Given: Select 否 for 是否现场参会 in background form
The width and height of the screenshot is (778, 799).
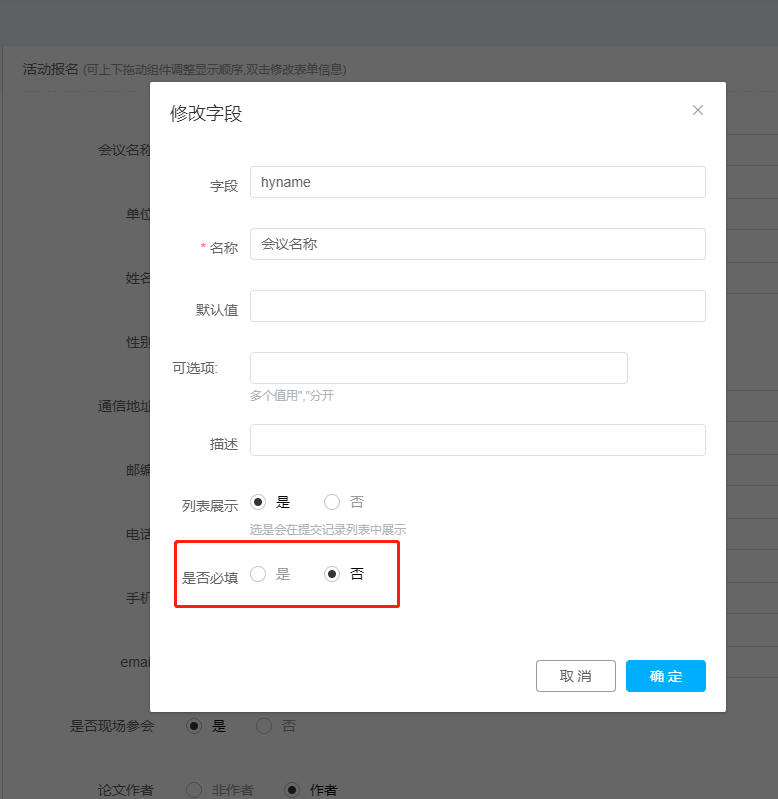Looking at the screenshot, I should coord(264,726).
